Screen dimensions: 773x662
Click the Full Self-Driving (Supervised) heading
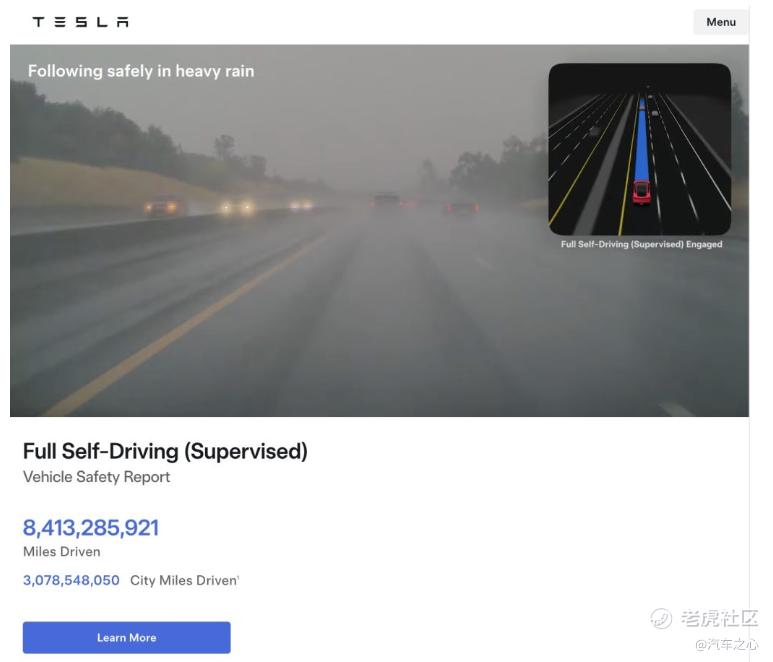click(x=165, y=451)
